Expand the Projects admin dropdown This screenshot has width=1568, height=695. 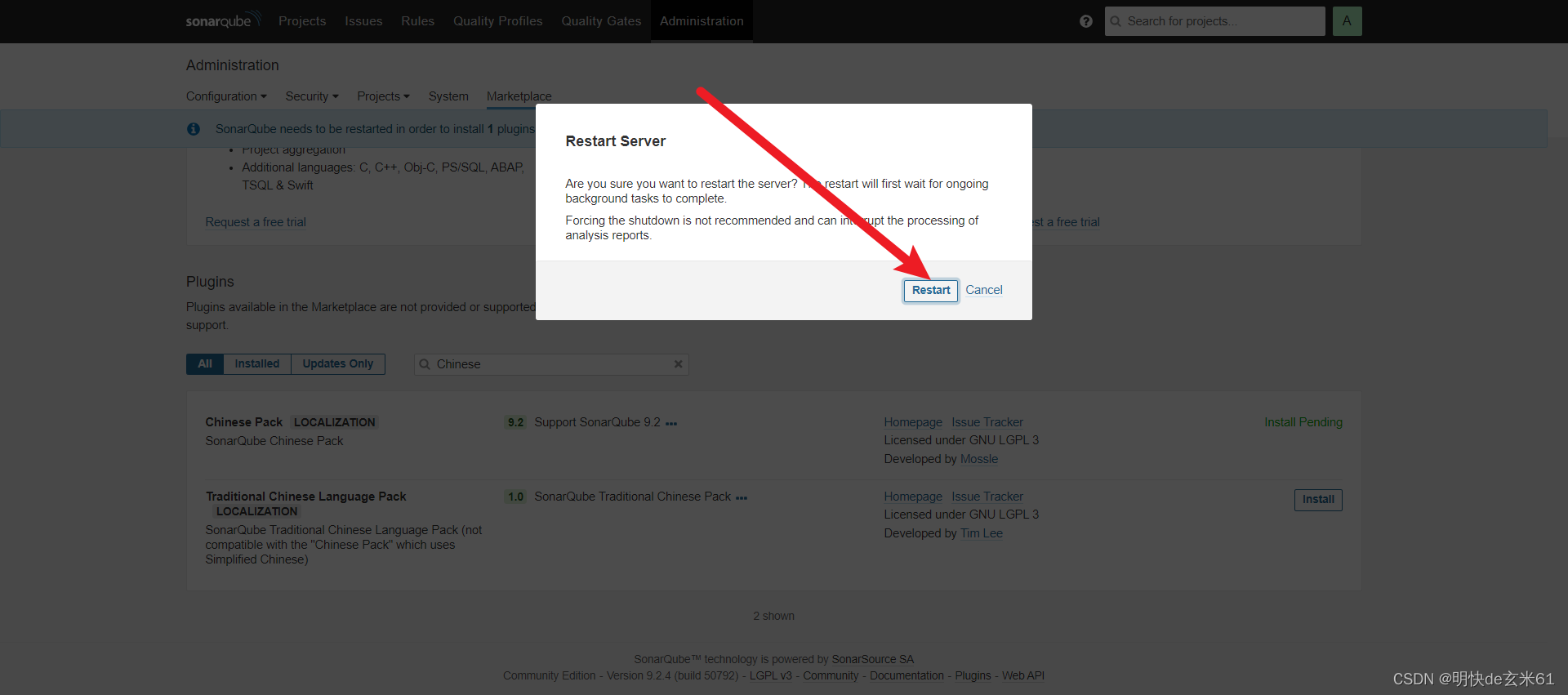[x=383, y=96]
